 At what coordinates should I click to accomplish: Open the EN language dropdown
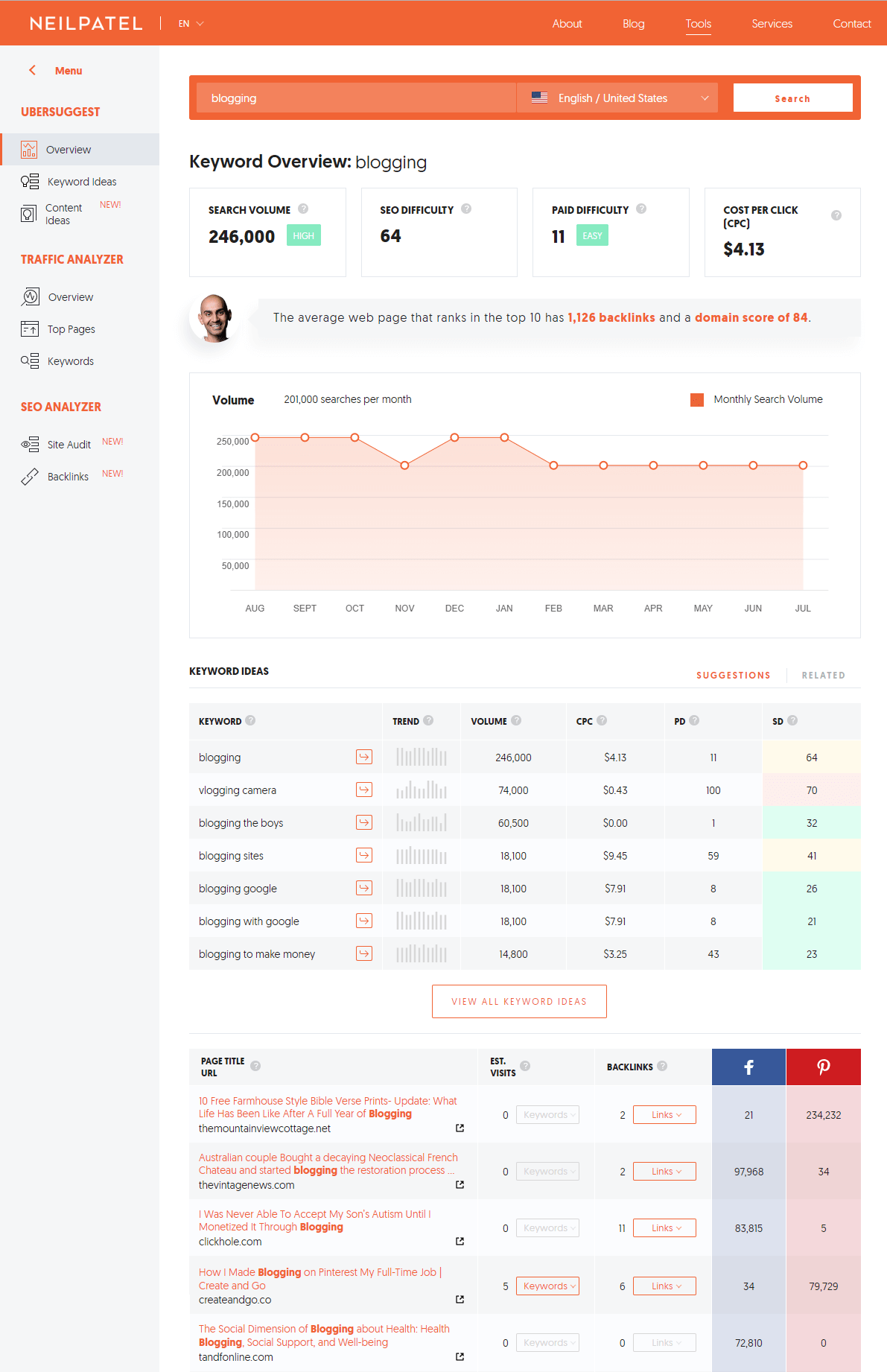[191, 24]
